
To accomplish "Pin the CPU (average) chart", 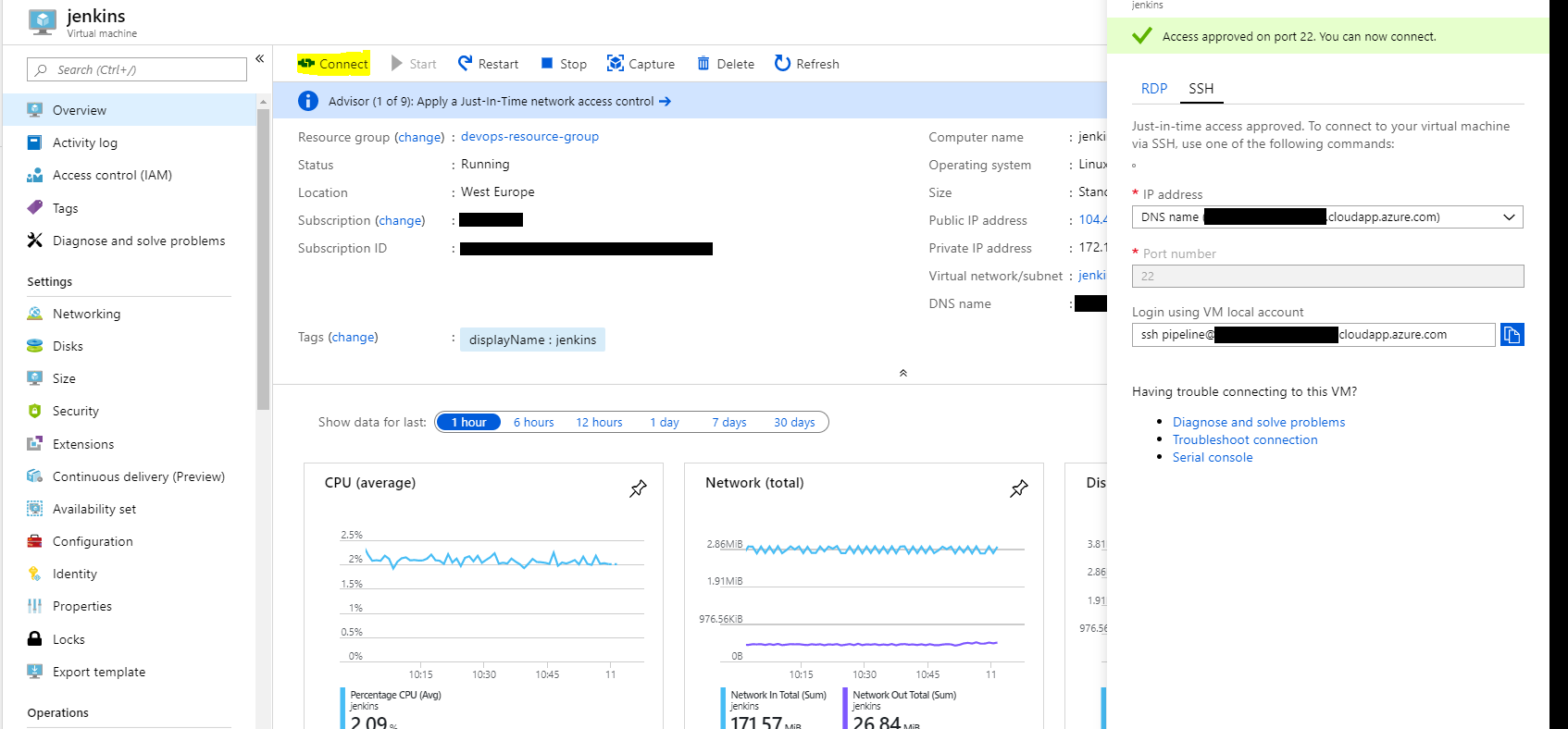I will [x=638, y=488].
